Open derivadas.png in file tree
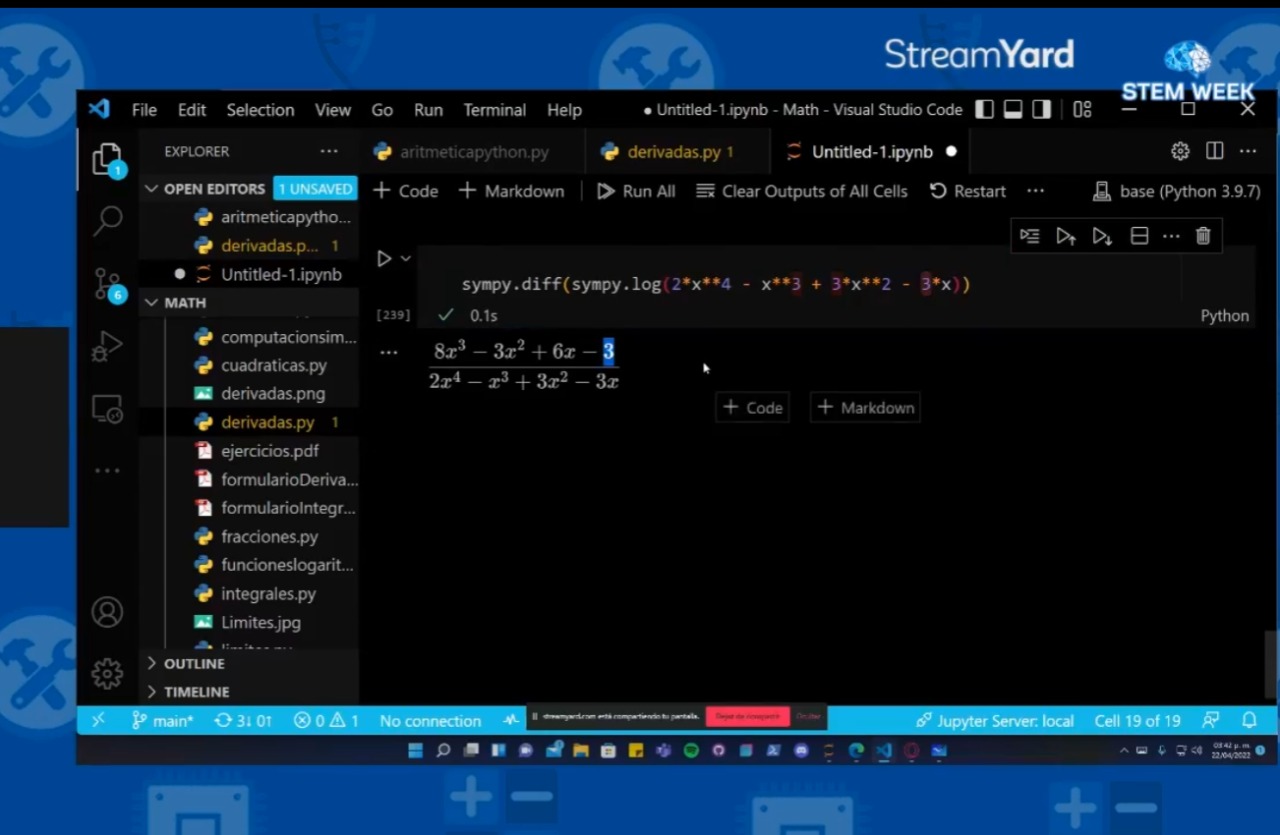 tap(272, 393)
